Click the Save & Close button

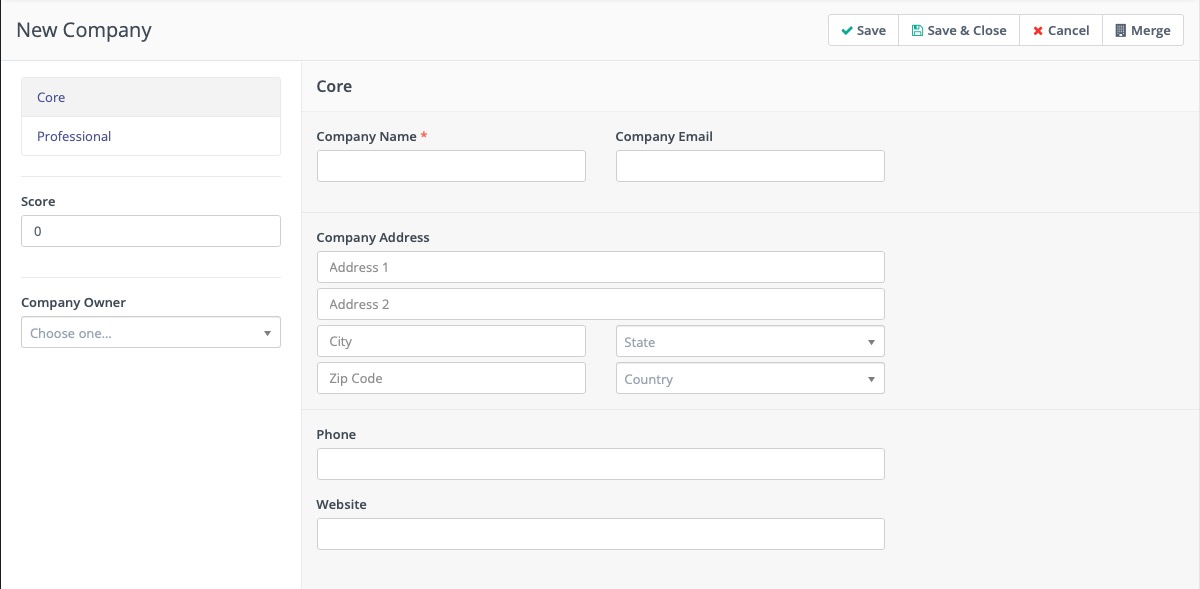(958, 30)
